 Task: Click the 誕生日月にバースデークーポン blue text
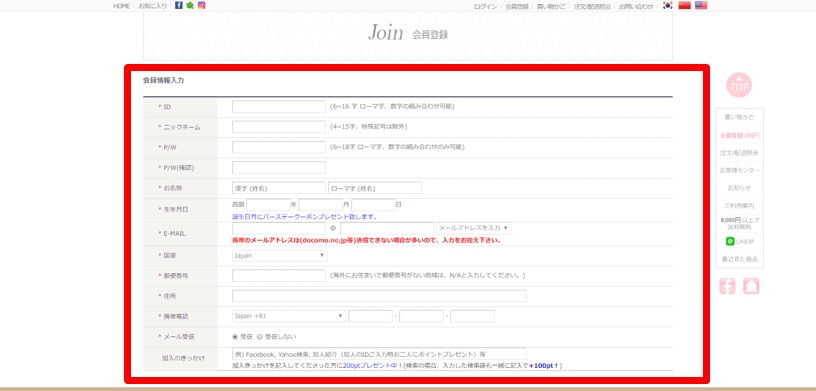[x=304, y=216]
